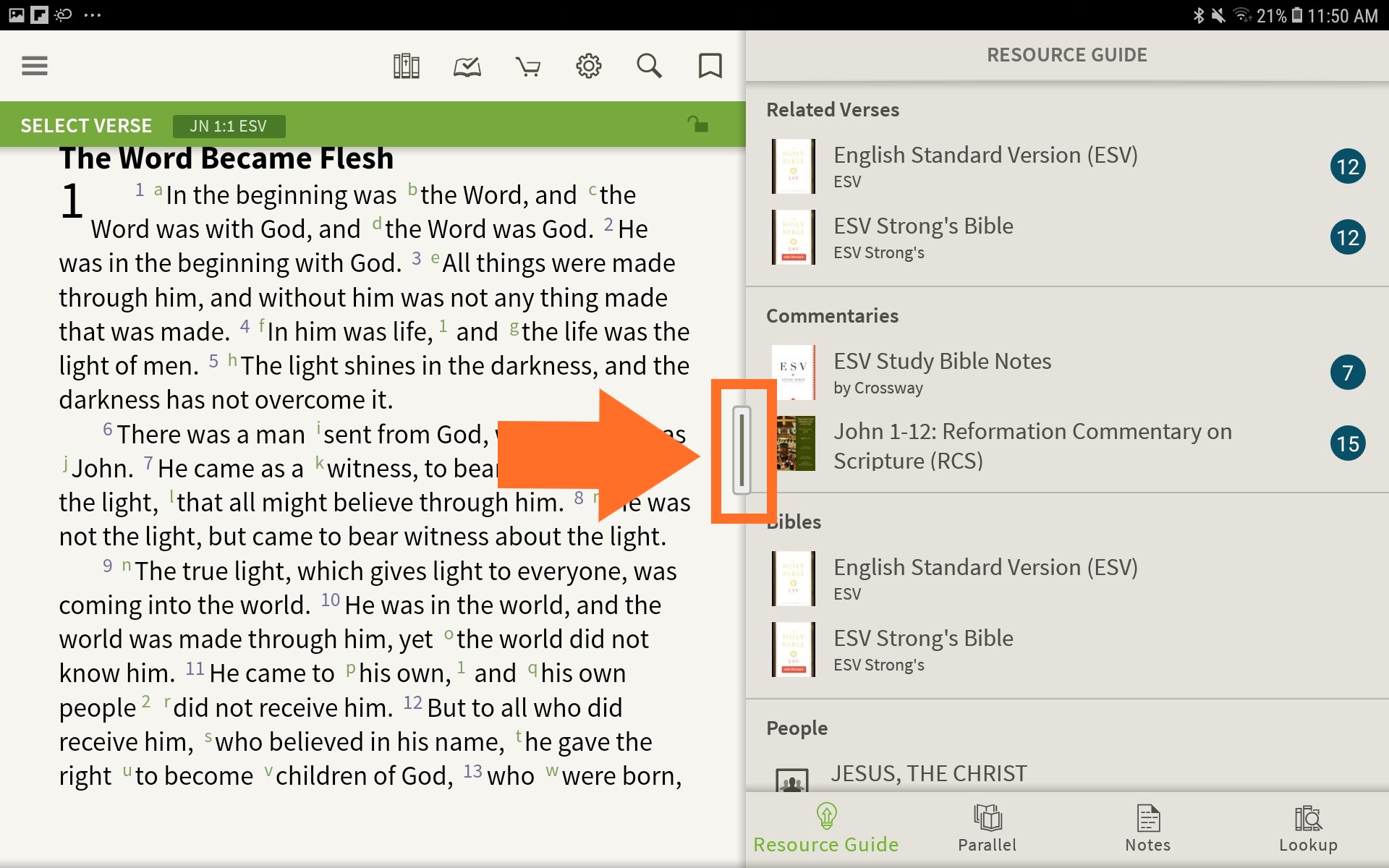Switch to the Lookup tab
The width and height of the screenshot is (1389, 868).
1308,829
